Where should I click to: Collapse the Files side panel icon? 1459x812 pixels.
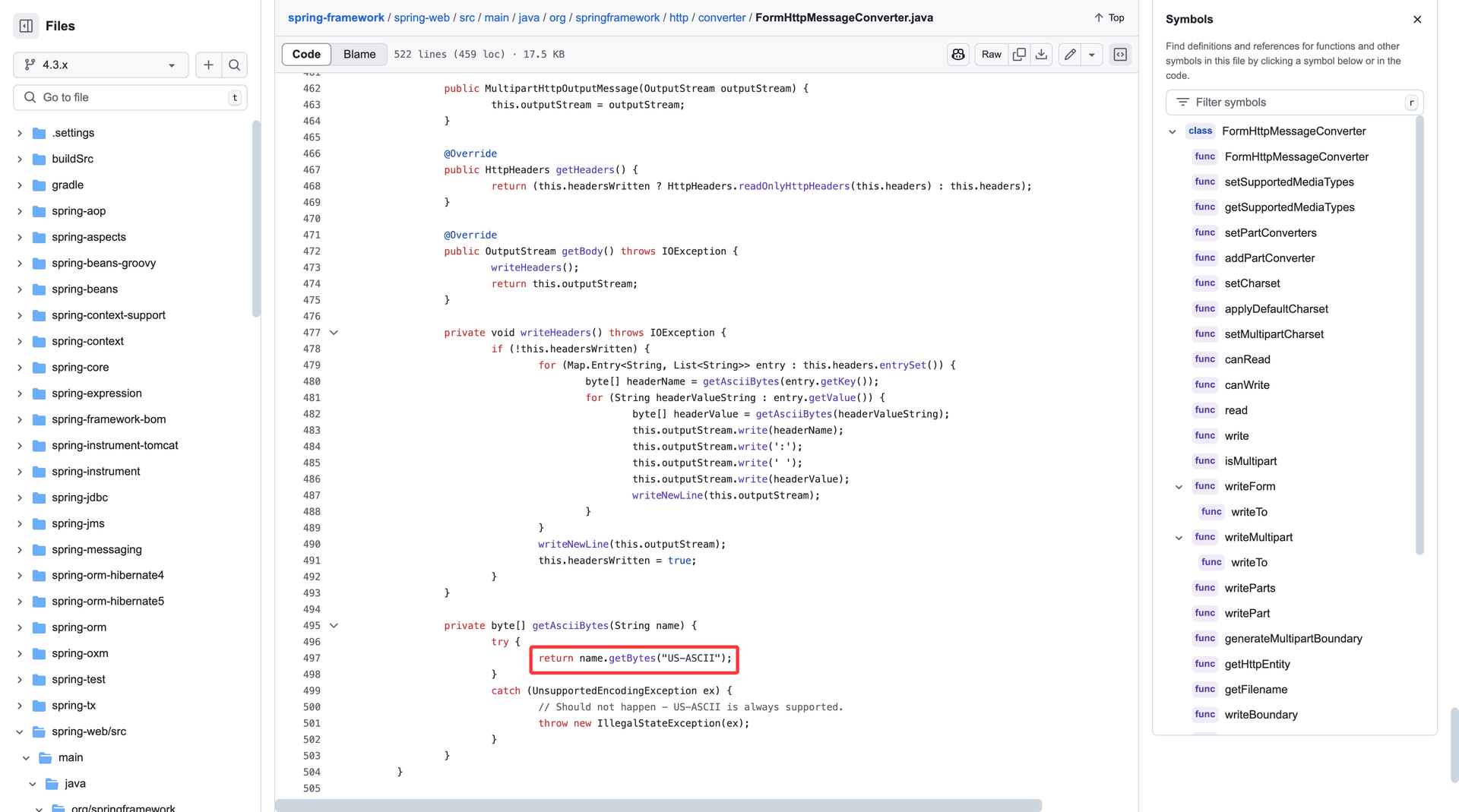(x=26, y=26)
